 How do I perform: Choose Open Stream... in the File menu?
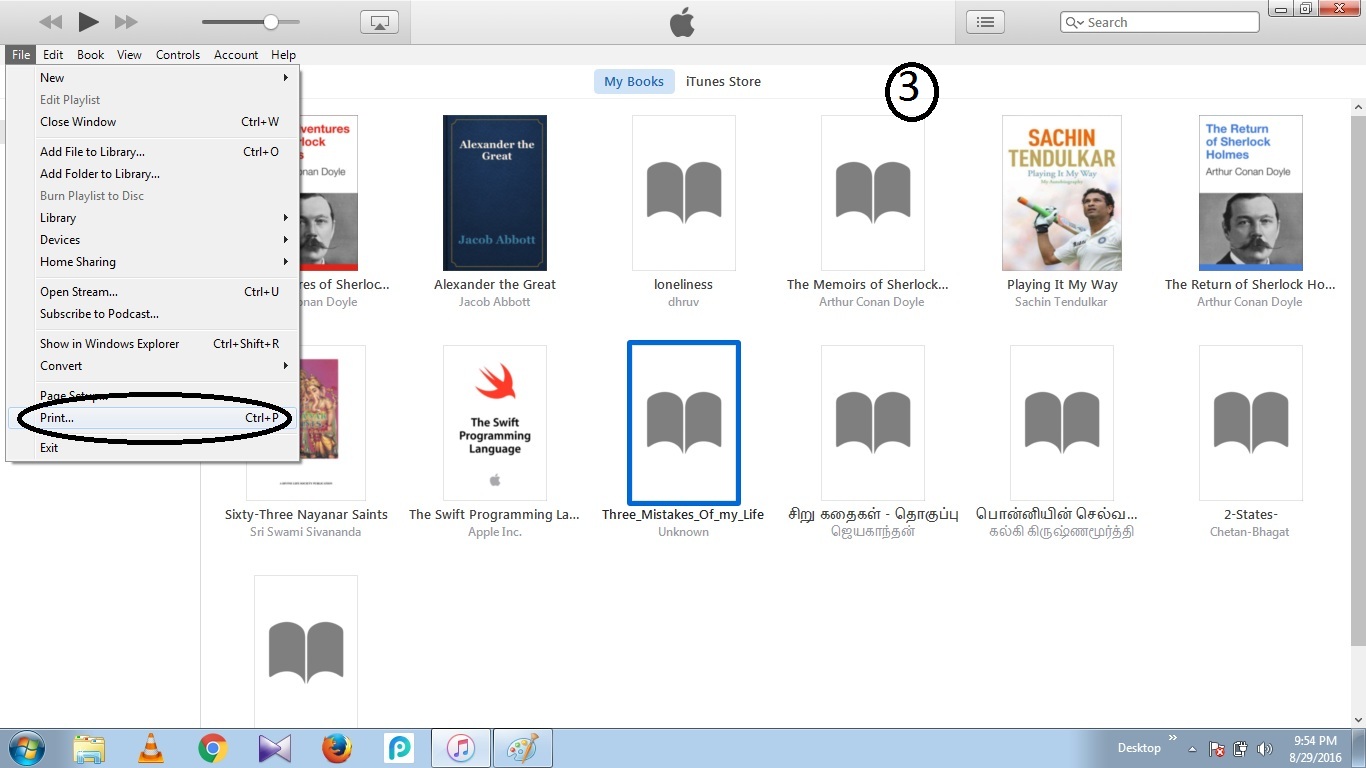[152, 292]
